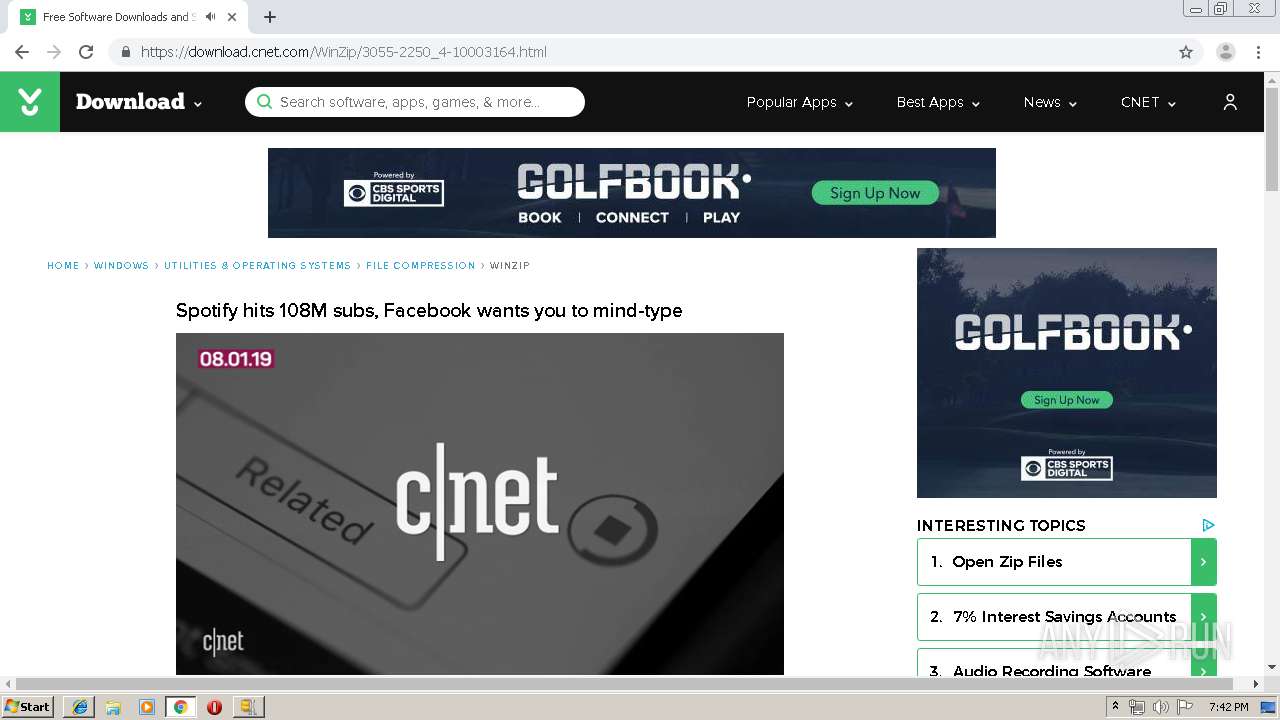The image size is (1280, 720).
Task: Open Chrome profile avatar icon
Action: [1226, 52]
